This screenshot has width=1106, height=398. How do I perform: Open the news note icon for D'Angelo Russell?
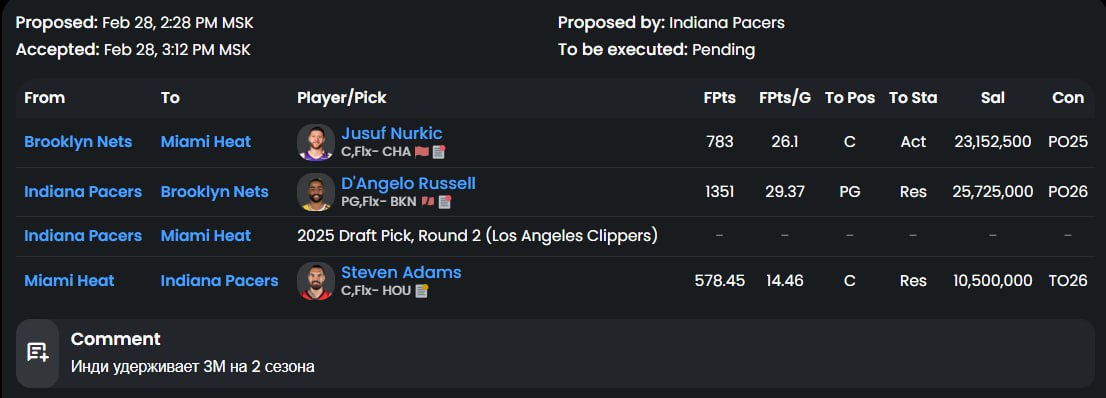pos(444,202)
